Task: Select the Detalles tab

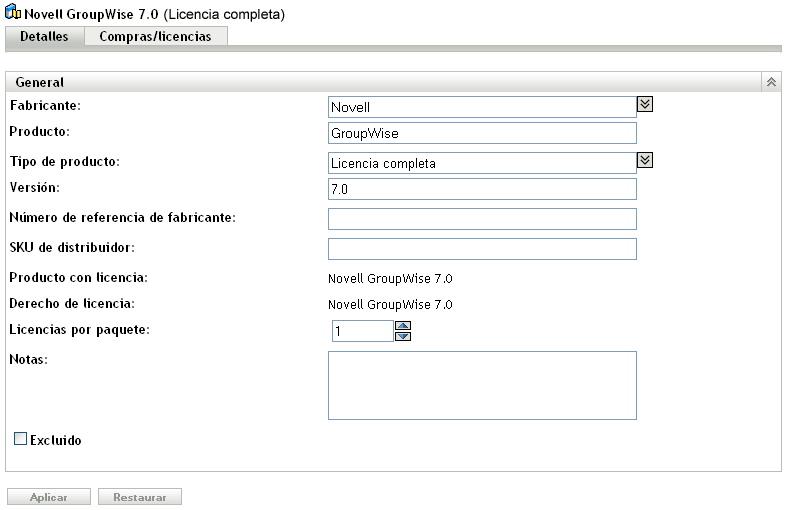Action: point(45,37)
